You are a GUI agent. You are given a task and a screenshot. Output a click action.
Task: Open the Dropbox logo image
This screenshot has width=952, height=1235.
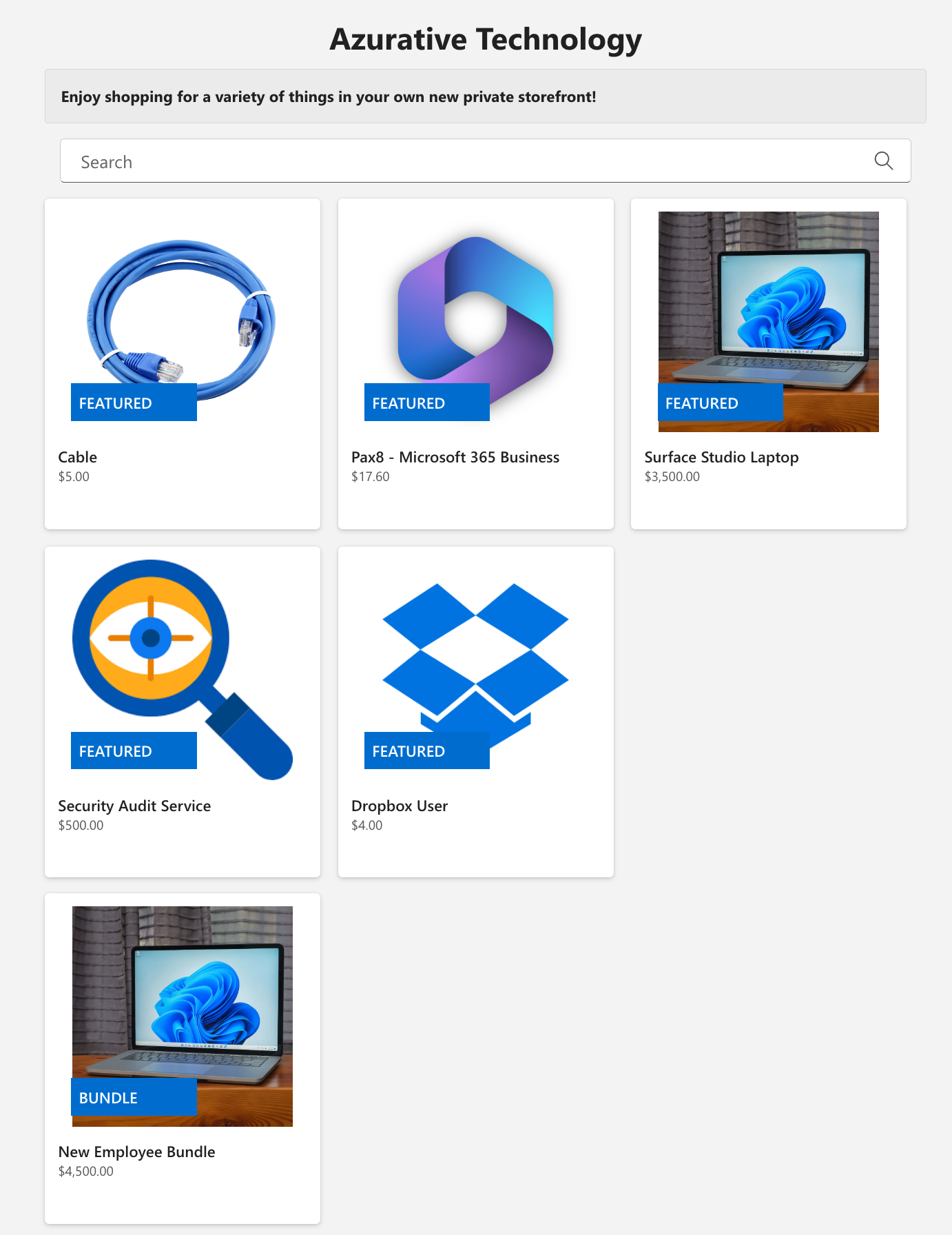pos(475,670)
